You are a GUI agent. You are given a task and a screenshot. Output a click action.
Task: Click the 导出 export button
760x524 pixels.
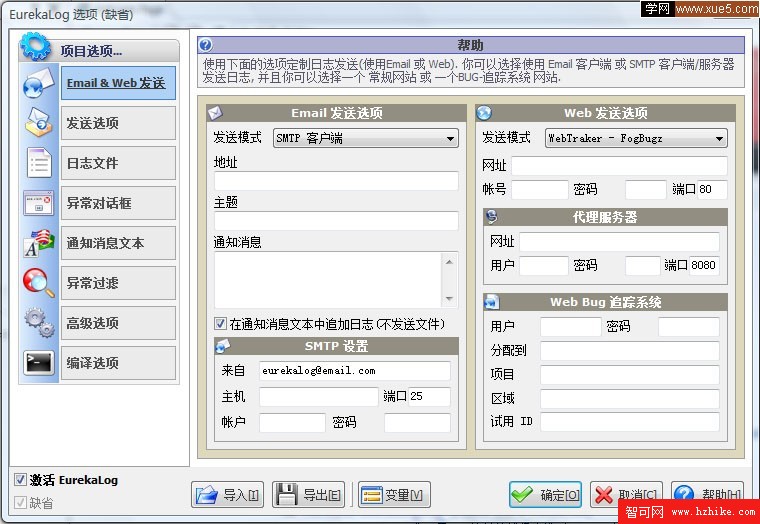(308, 494)
